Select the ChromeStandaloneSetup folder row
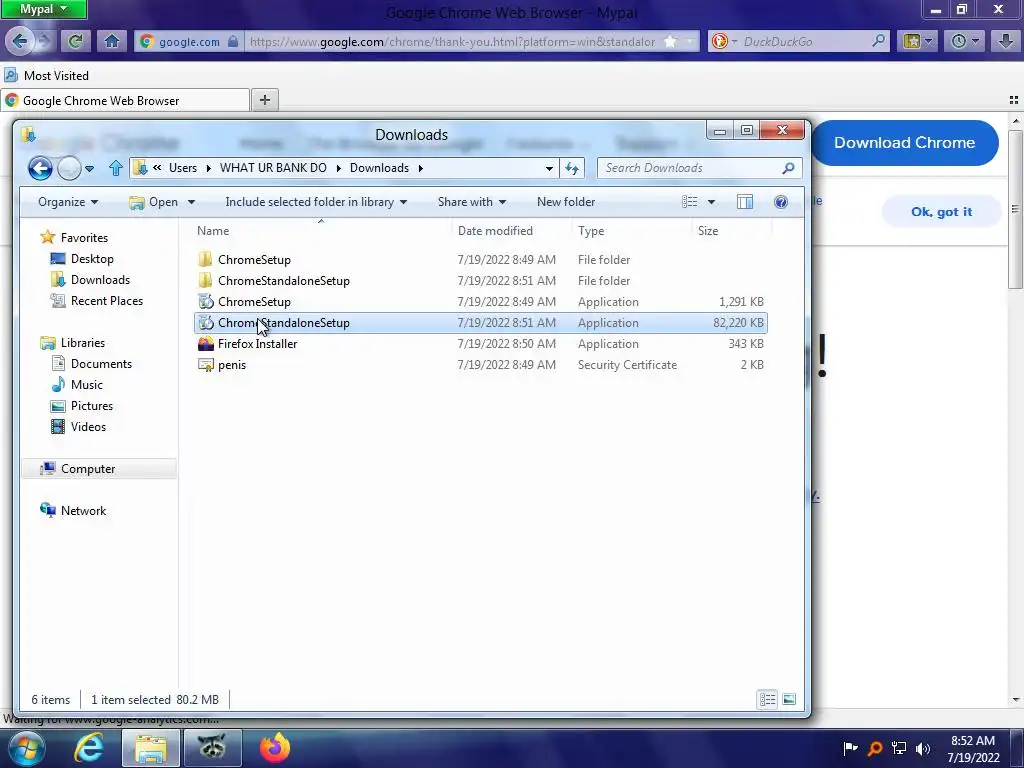Screen dimensions: 1024x768 pos(481,281)
